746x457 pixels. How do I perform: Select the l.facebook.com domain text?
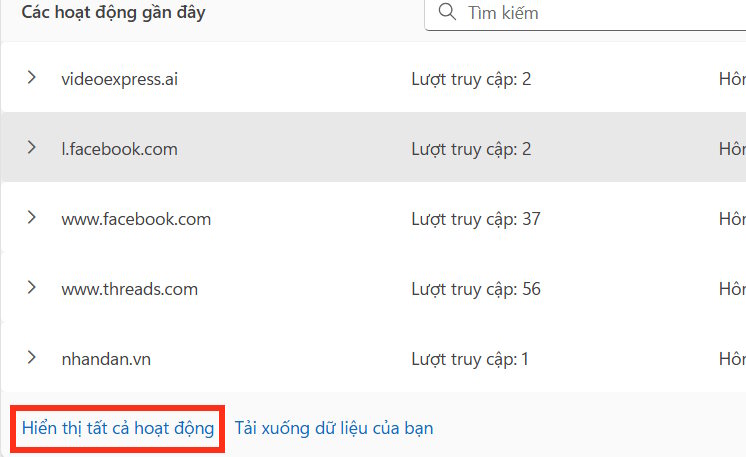[119, 149]
